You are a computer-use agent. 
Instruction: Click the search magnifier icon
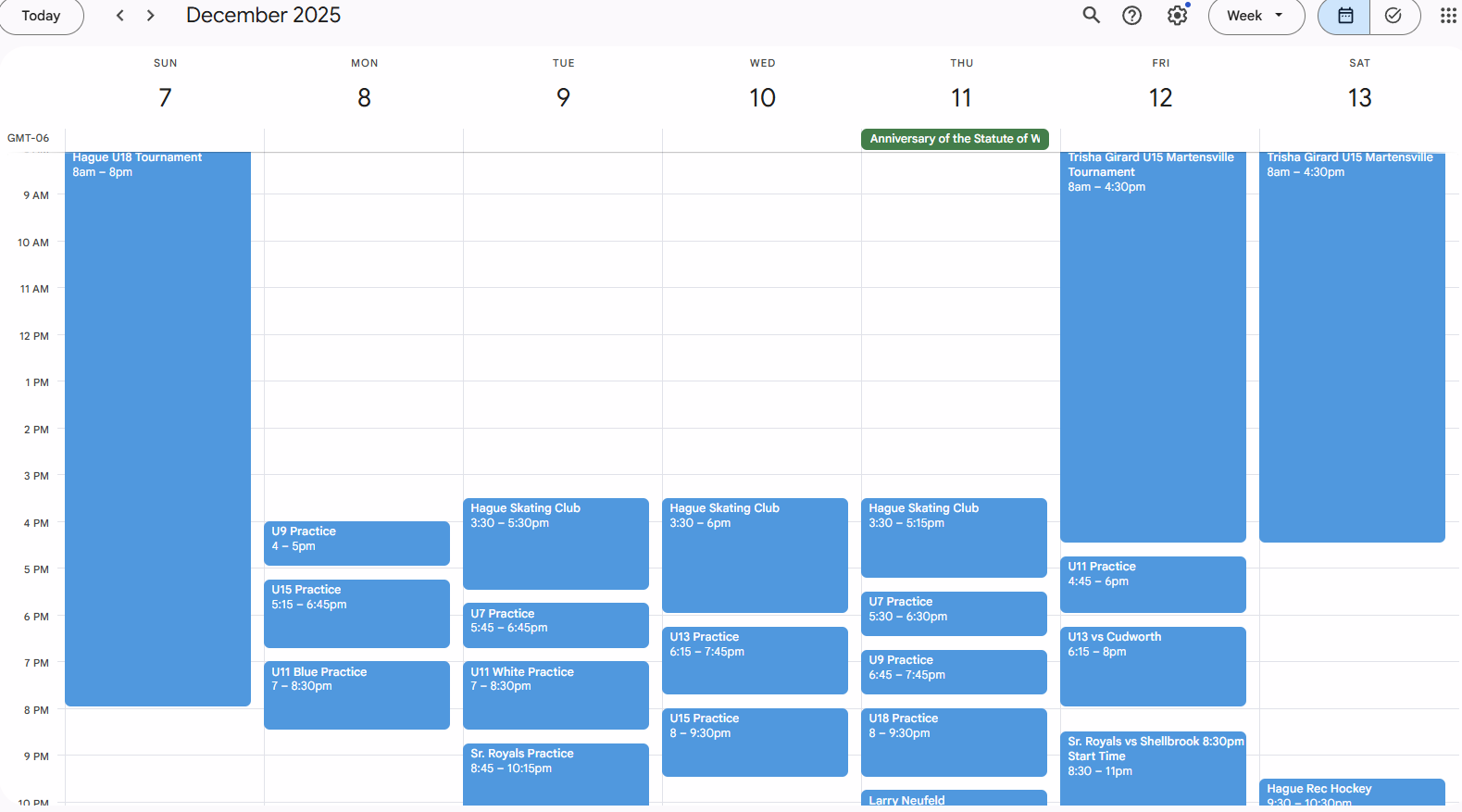click(x=1092, y=15)
